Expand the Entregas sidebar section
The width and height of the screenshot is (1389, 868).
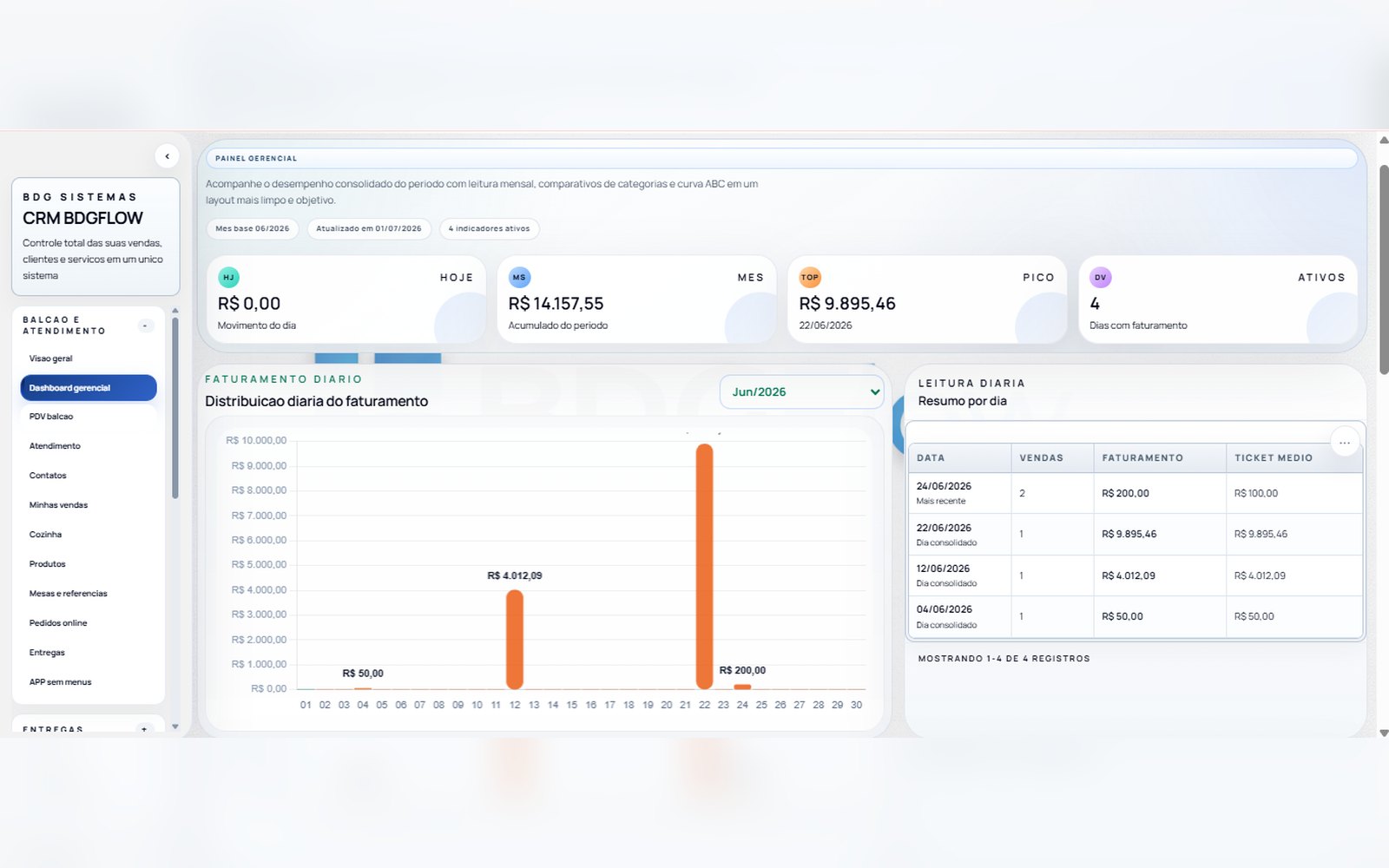point(144,729)
